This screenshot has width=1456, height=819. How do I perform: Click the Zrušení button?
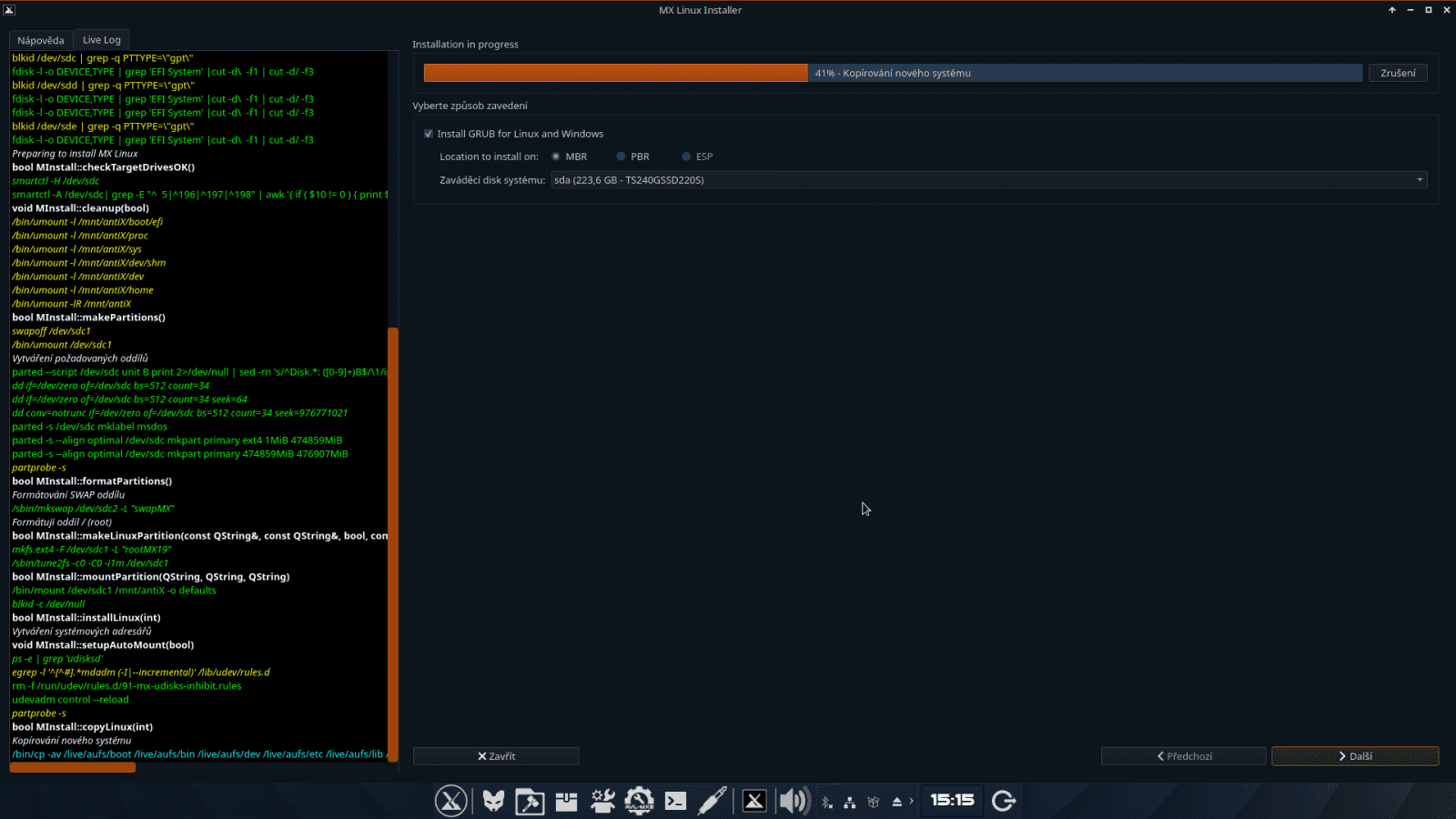(x=1398, y=73)
